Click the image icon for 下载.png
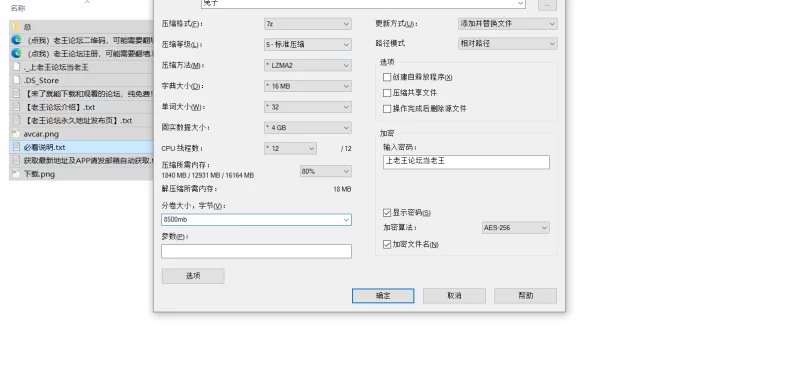800x382 pixels. click(x=16, y=173)
